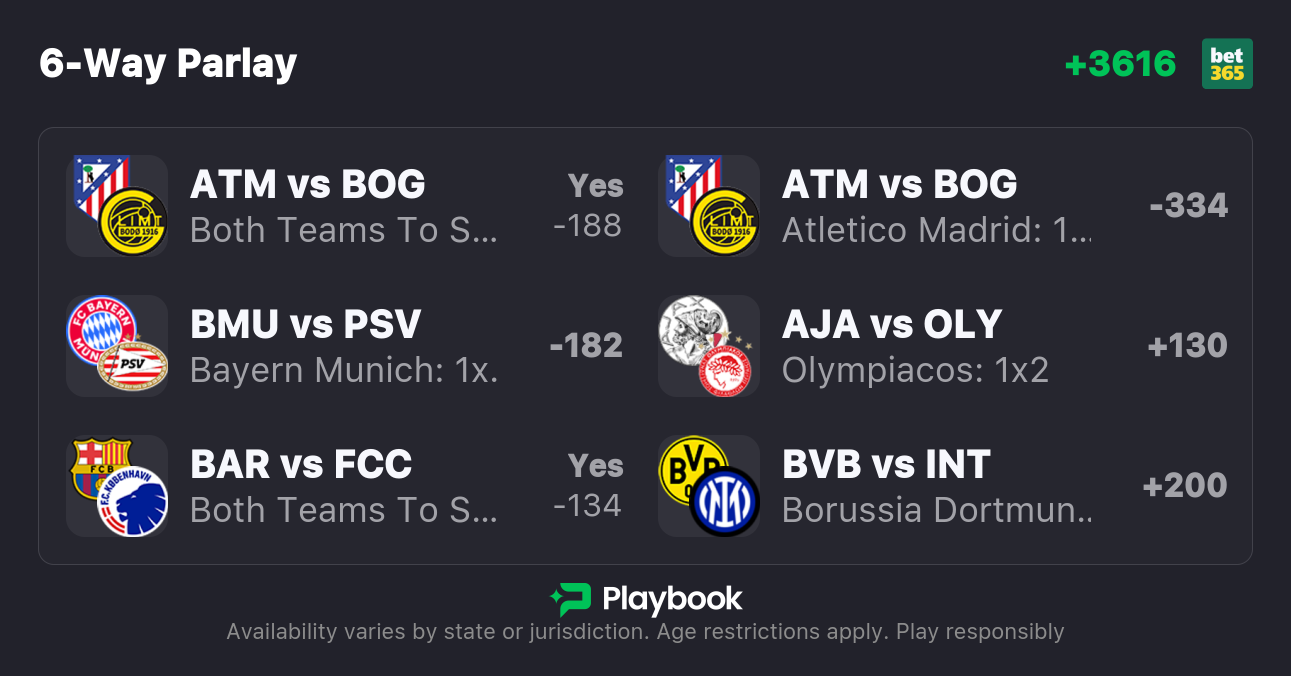Click the Barcelona vs Copenhagen crests
Viewport: 1291px width, 676px height.
pyautogui.click(x=117, y=486)
